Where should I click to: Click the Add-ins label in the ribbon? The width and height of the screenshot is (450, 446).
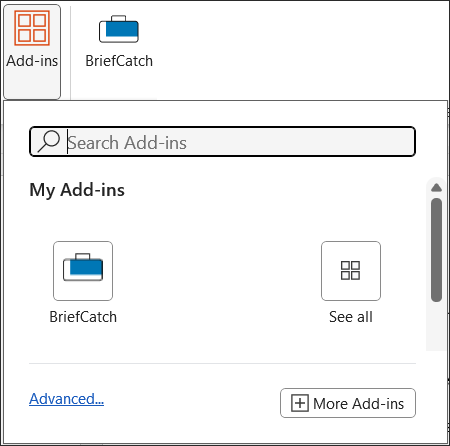tap(32, 61)
